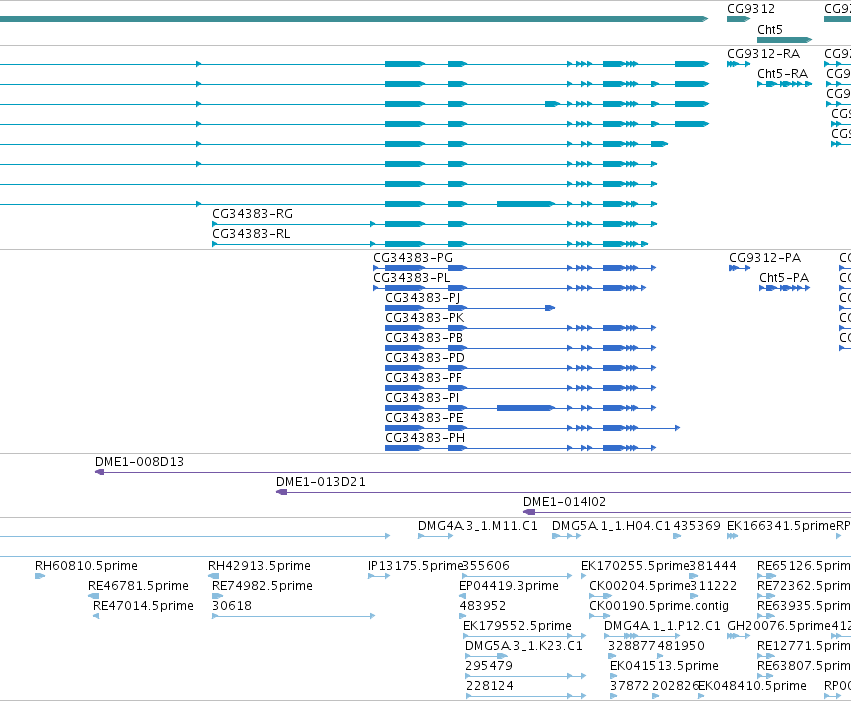Select the CG34383-RG transcript label
The width and height of the screenshot is (851, 701).
point(252,214)
